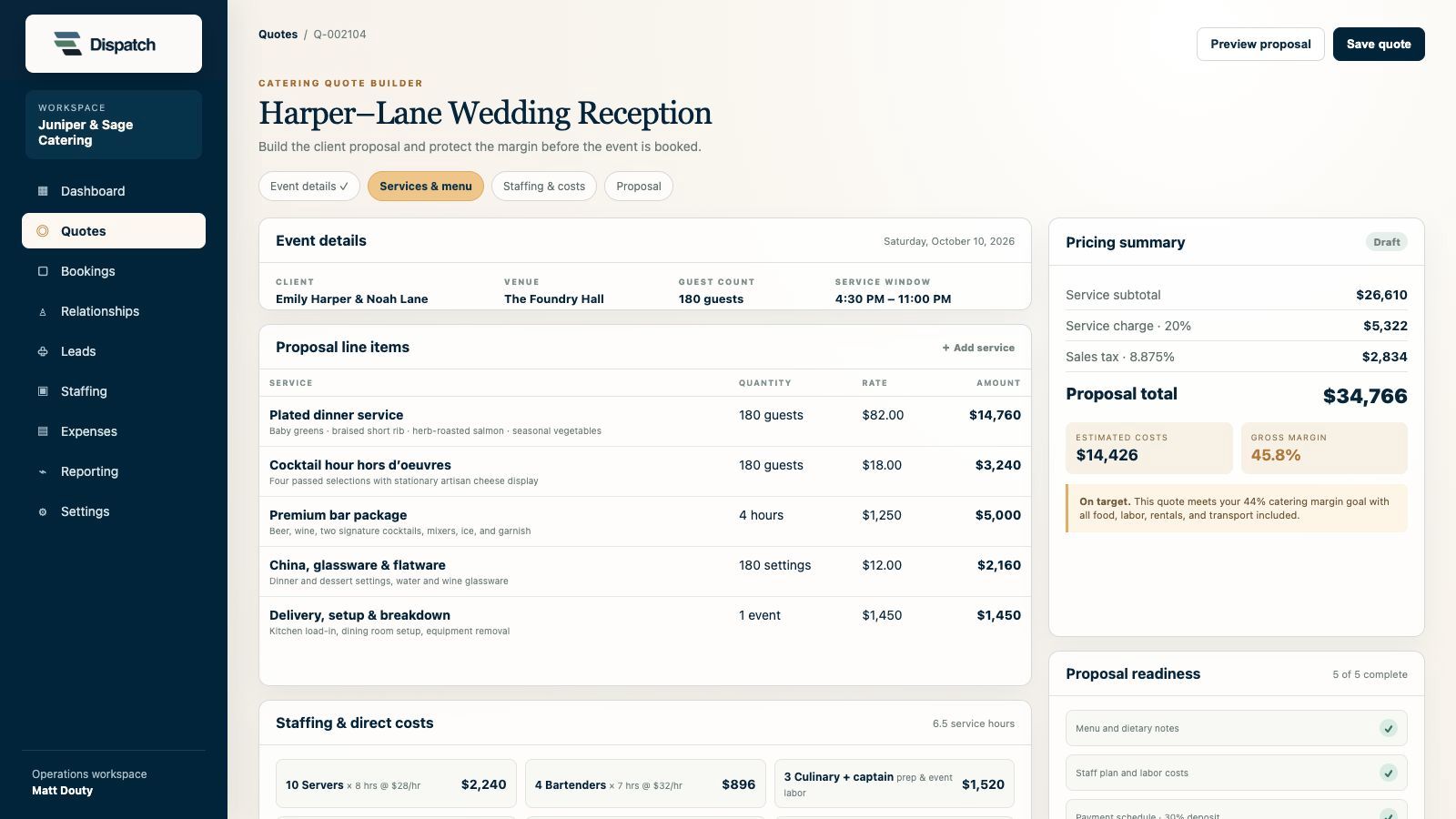Click the 4 hours quantity
1456x819 pixels.
[761, 515]
